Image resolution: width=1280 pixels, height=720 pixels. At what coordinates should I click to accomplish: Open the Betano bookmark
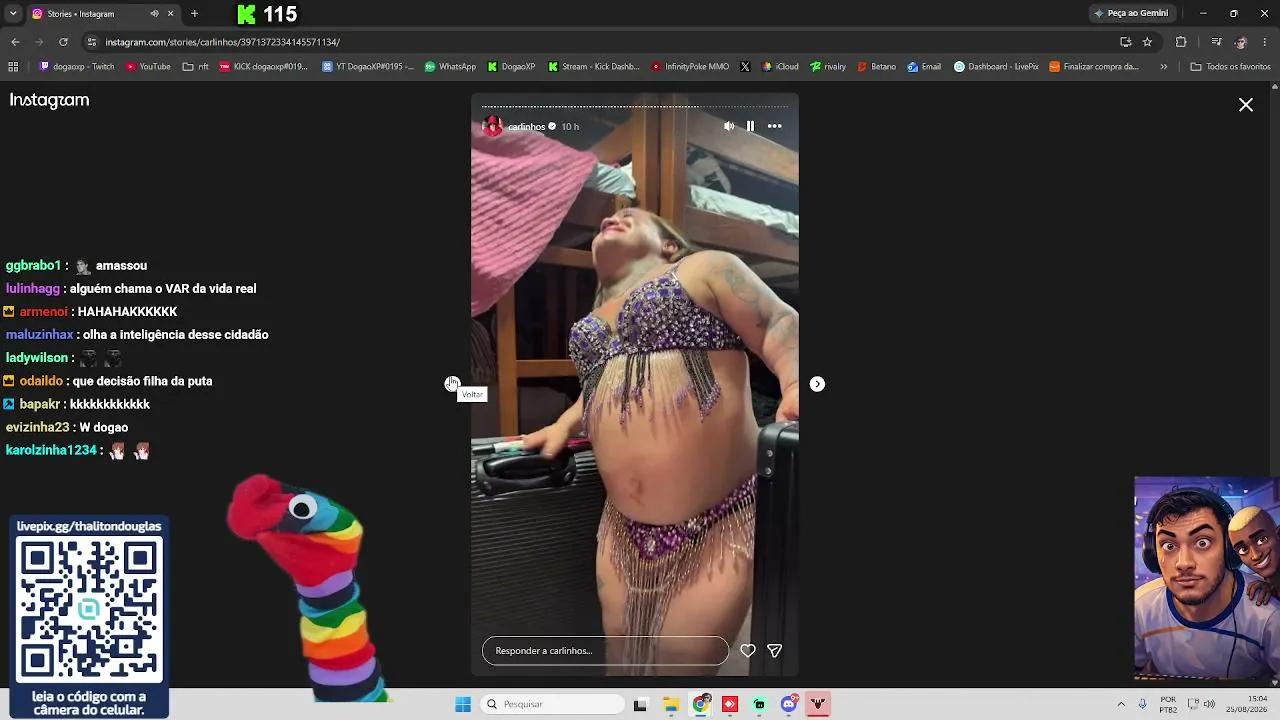(877, 67)
